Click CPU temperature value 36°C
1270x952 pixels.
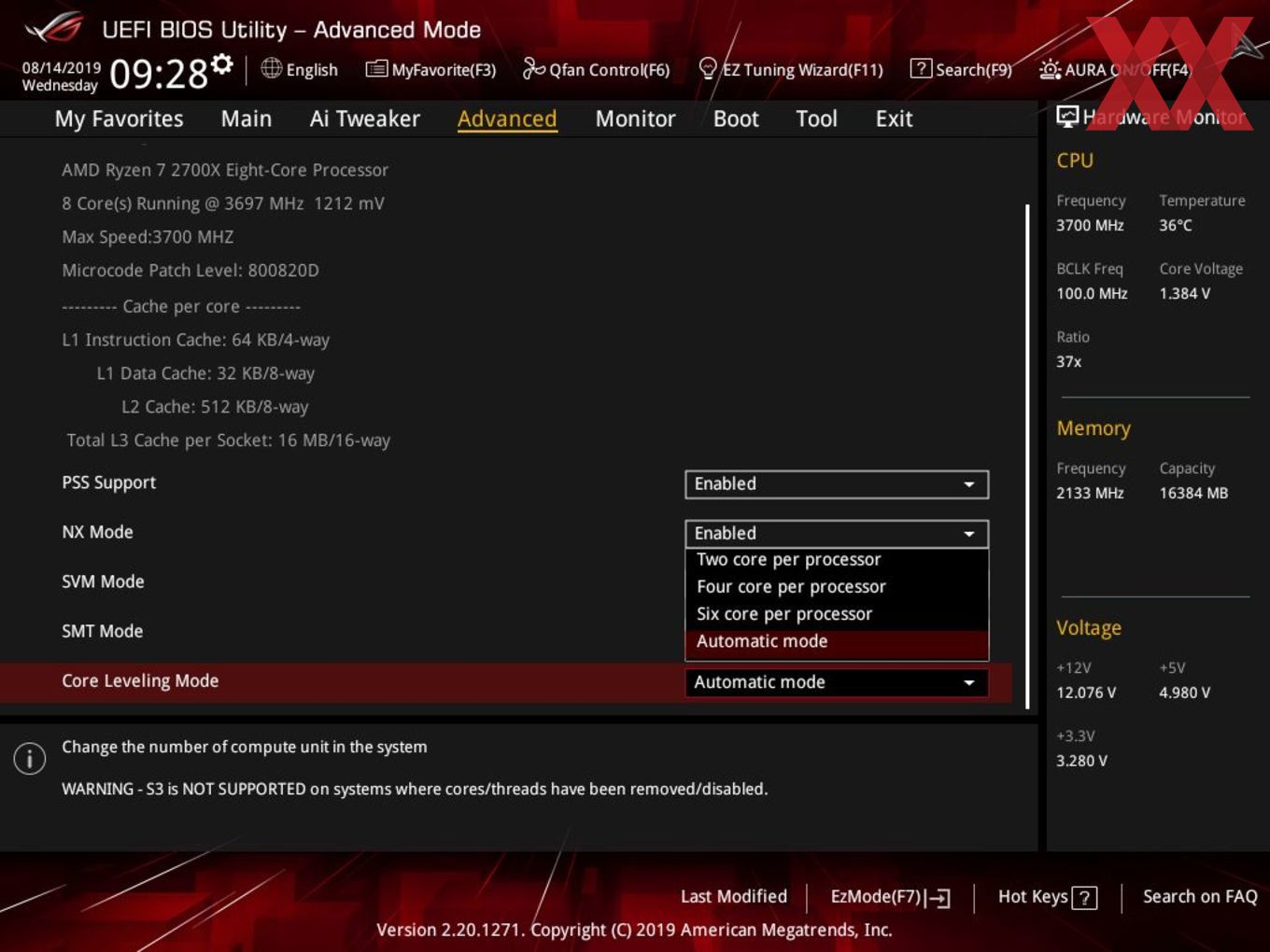click(x=1176, y=225)
